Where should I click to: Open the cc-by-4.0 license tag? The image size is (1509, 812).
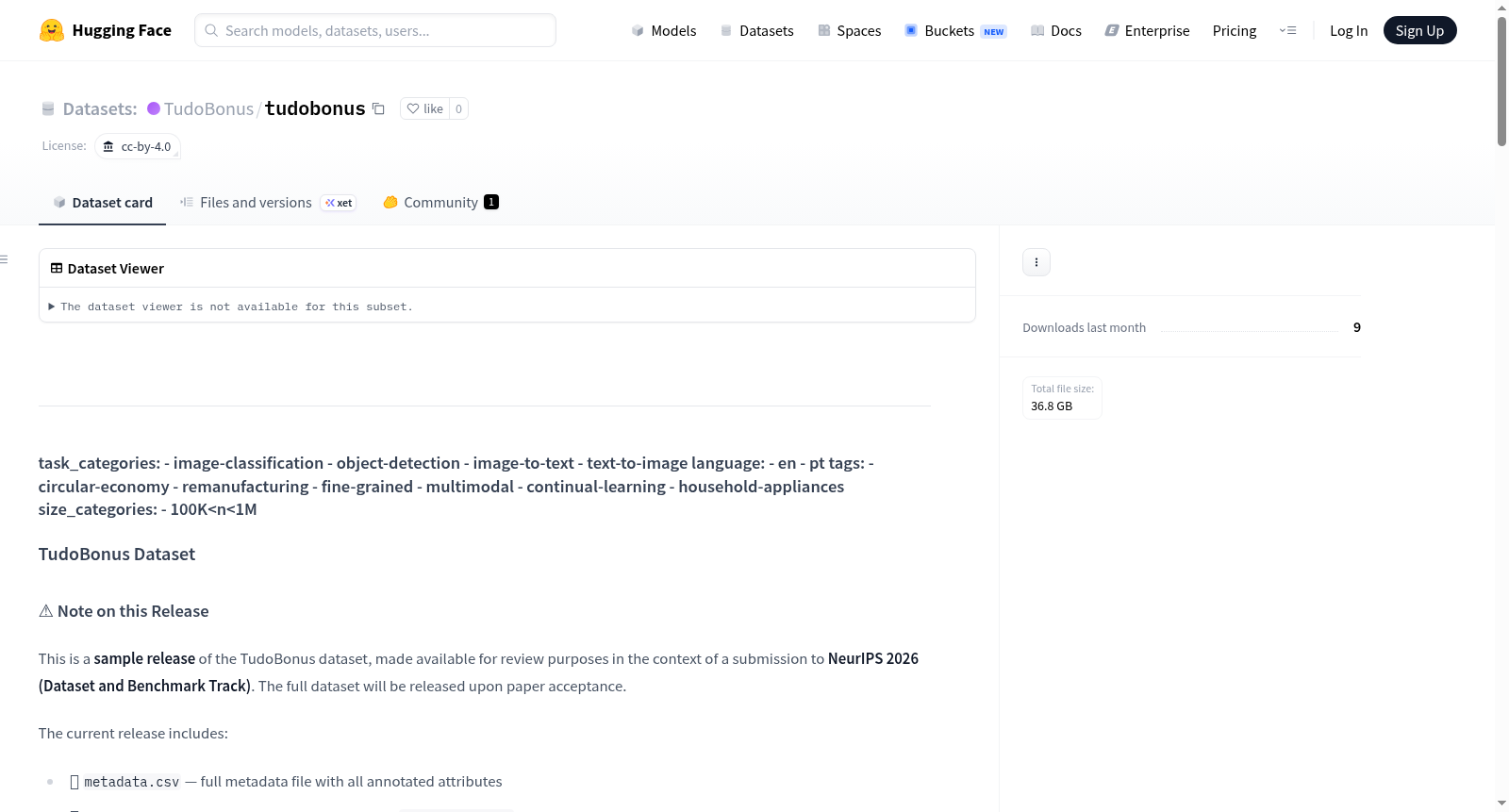coord(138,146)
